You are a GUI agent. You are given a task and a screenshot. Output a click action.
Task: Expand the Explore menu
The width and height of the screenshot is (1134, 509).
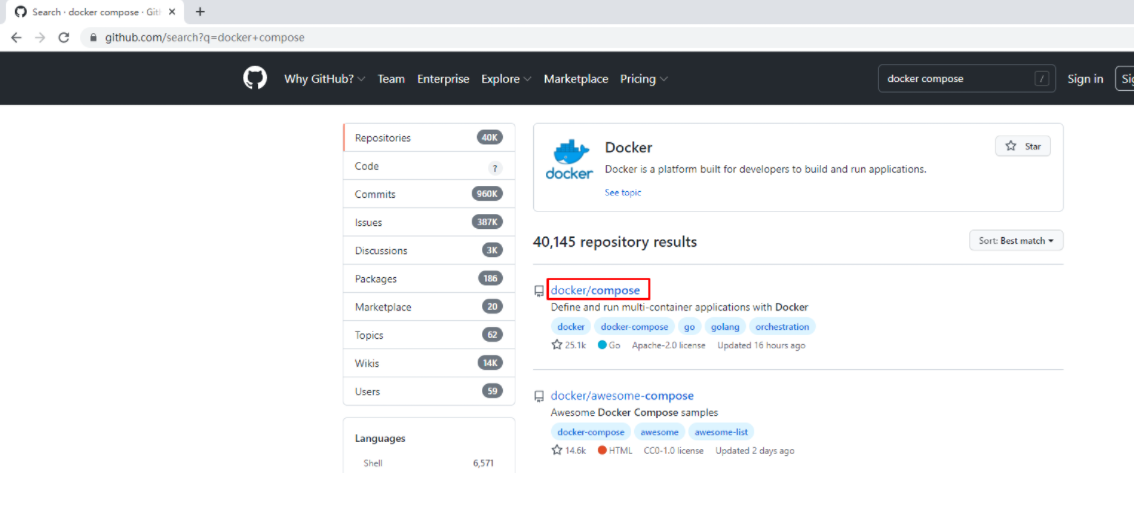pos(506,79)
